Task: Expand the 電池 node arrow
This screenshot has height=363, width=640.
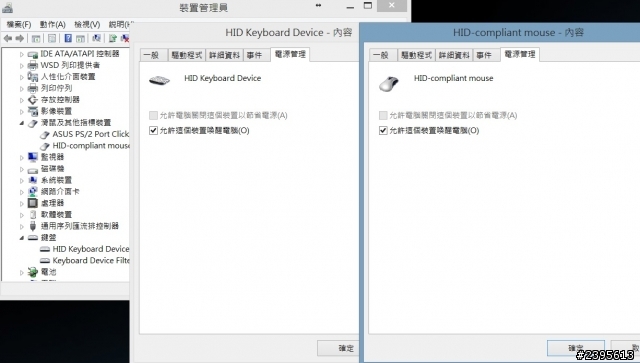Action: 22,272
